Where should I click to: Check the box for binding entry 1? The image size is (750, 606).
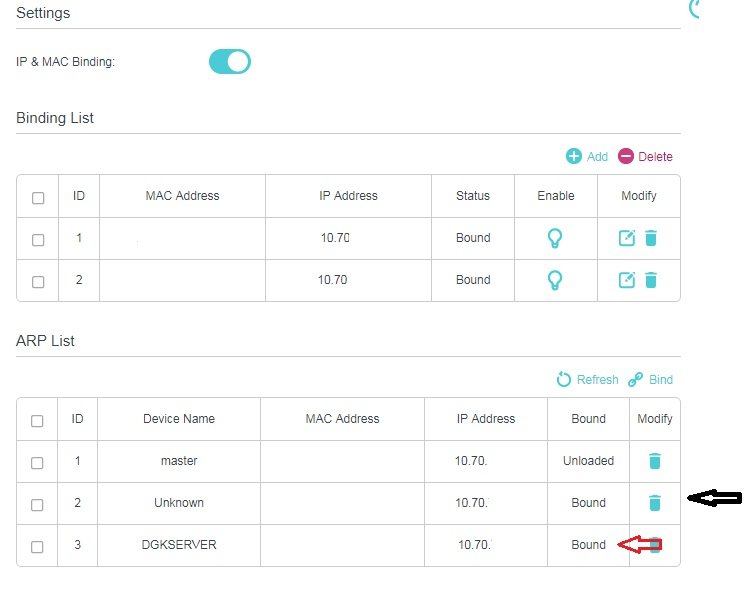pos(38,240)
